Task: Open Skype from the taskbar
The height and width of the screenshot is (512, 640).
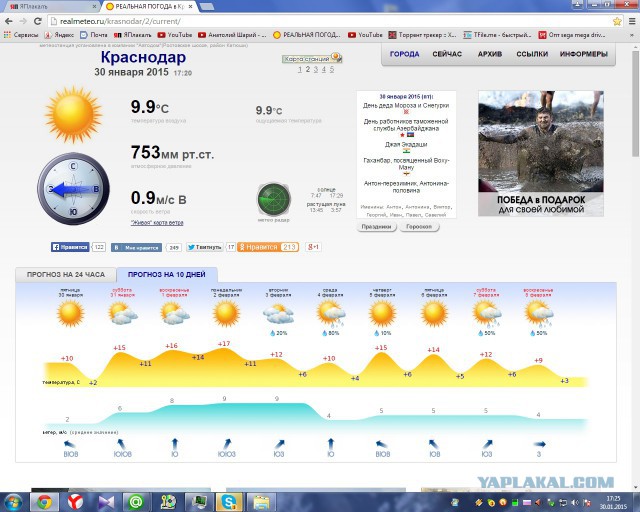Action: click(x=229, y=500)
